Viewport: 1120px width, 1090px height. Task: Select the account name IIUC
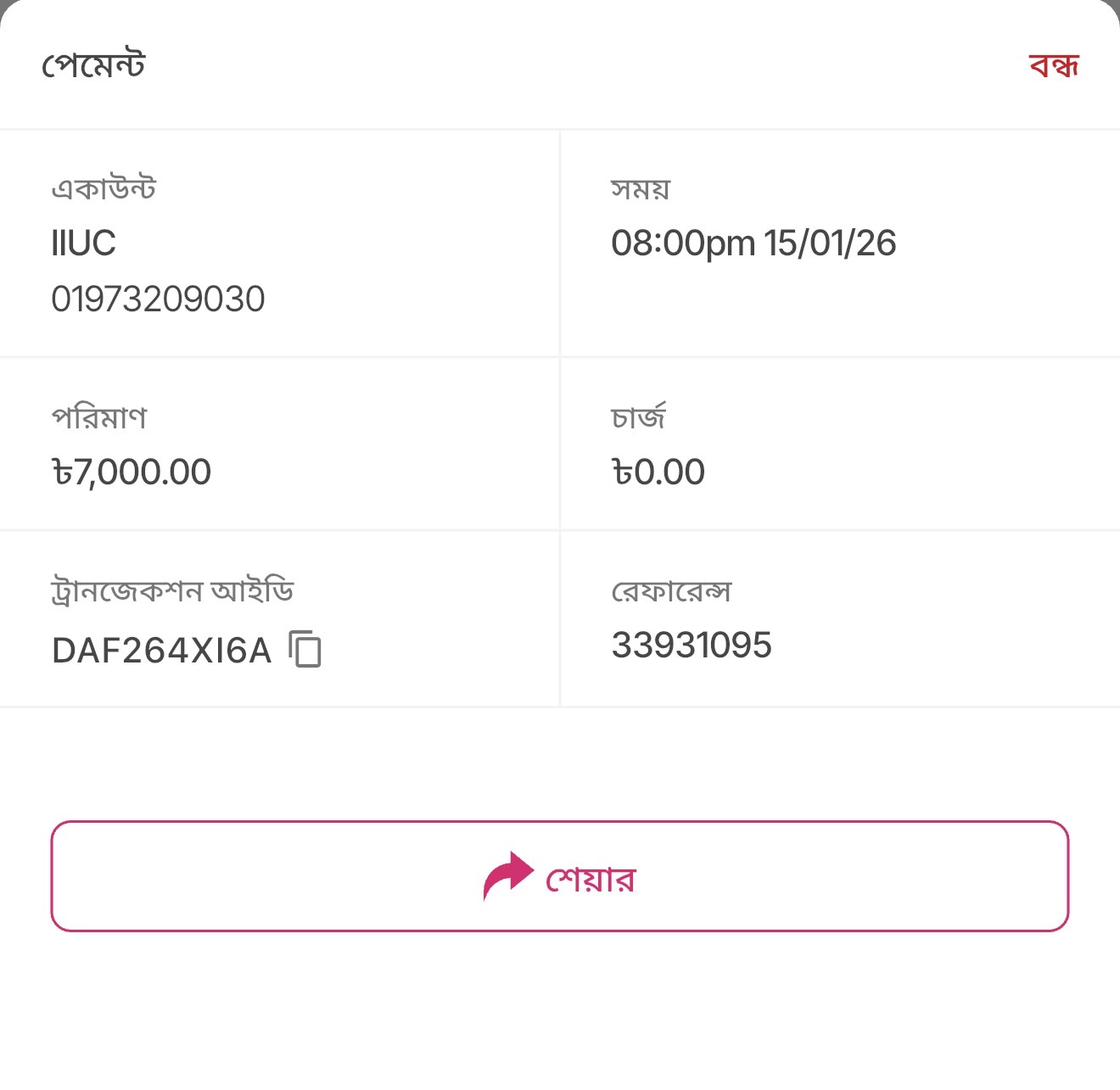[83, 243]
